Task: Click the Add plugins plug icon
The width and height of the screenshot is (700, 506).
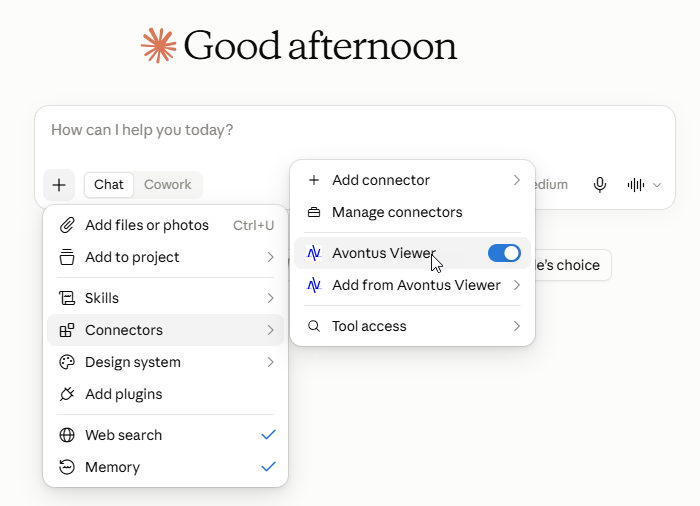Action: tap(67, 394)
